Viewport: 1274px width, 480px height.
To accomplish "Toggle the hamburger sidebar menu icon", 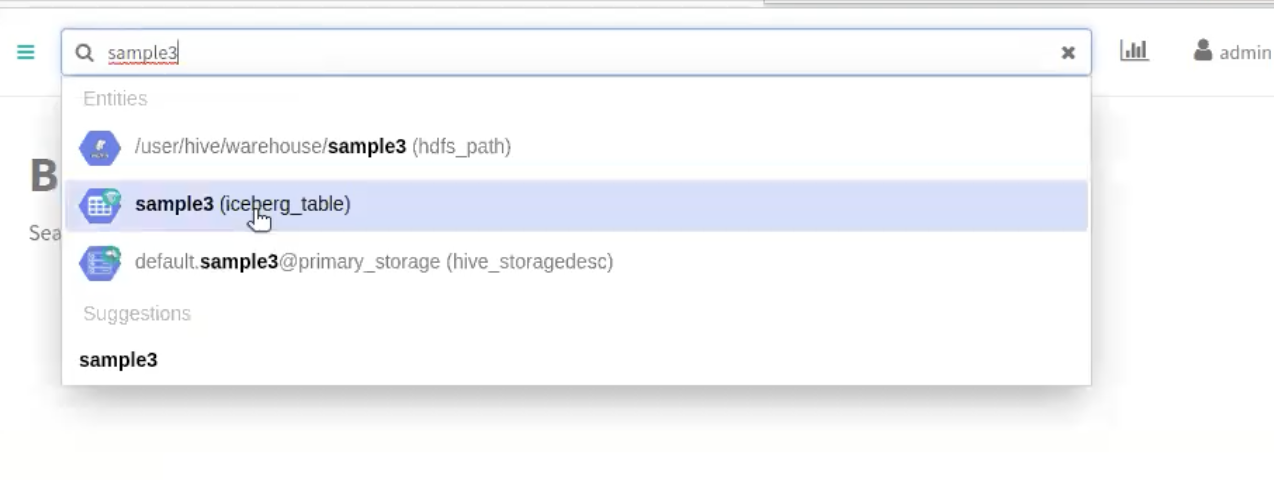I will coord(26,52).
